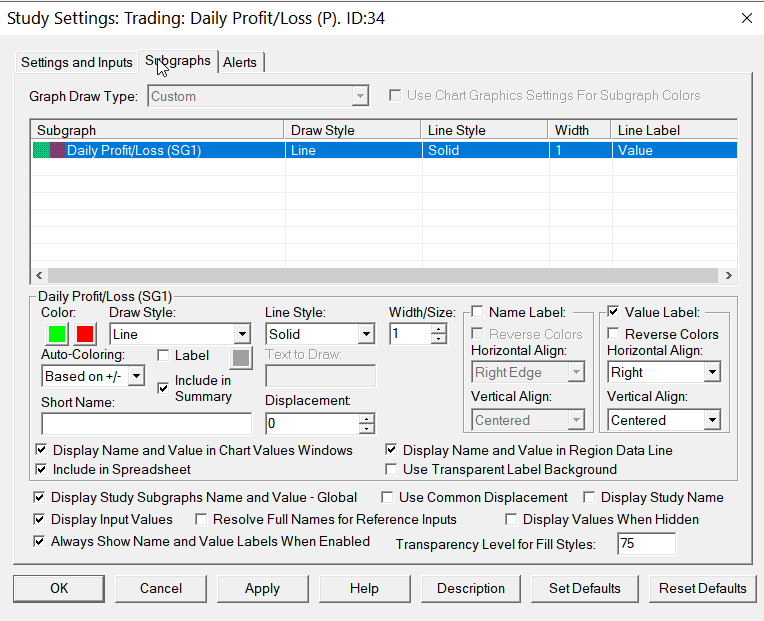This screenshot has width=764, height=621.
Task: Select the Daily Profit/Loss (SG1) subgraph row
Action: click(x=160, y=151)
